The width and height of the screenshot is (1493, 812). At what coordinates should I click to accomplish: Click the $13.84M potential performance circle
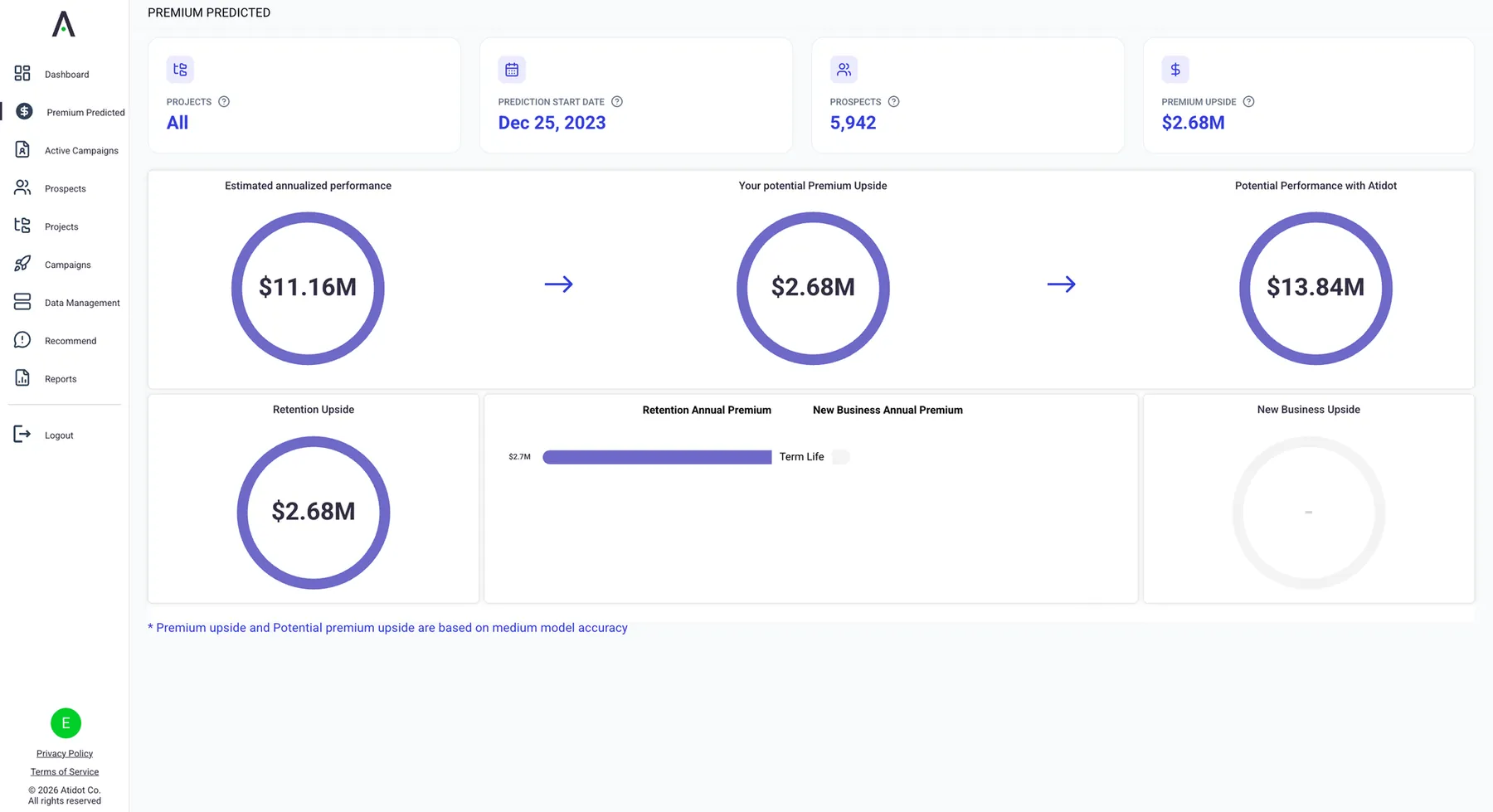point(1315,288)
